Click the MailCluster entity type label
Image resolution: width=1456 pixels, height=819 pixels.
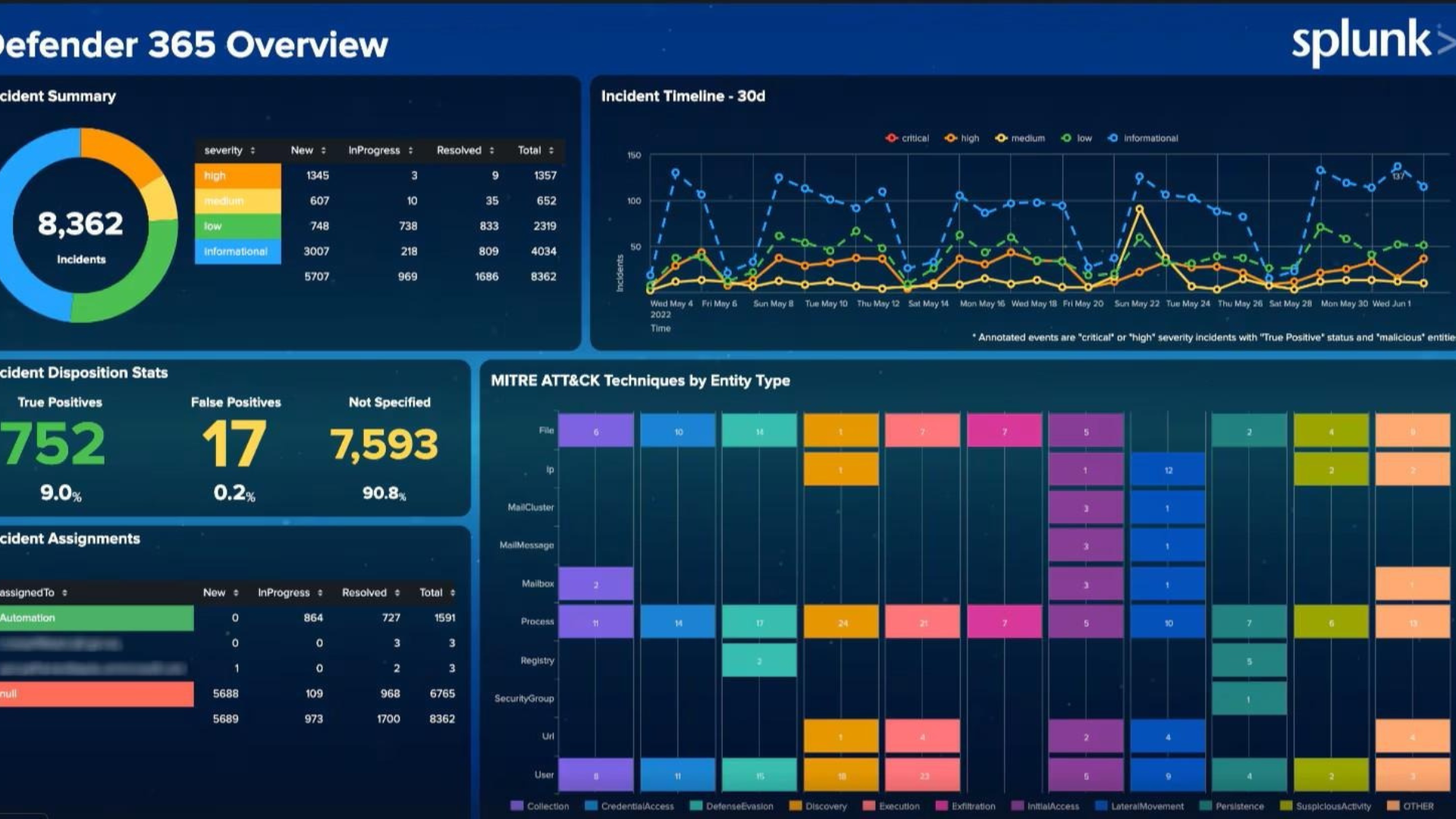pyautogui.click(x=531, y=507)
